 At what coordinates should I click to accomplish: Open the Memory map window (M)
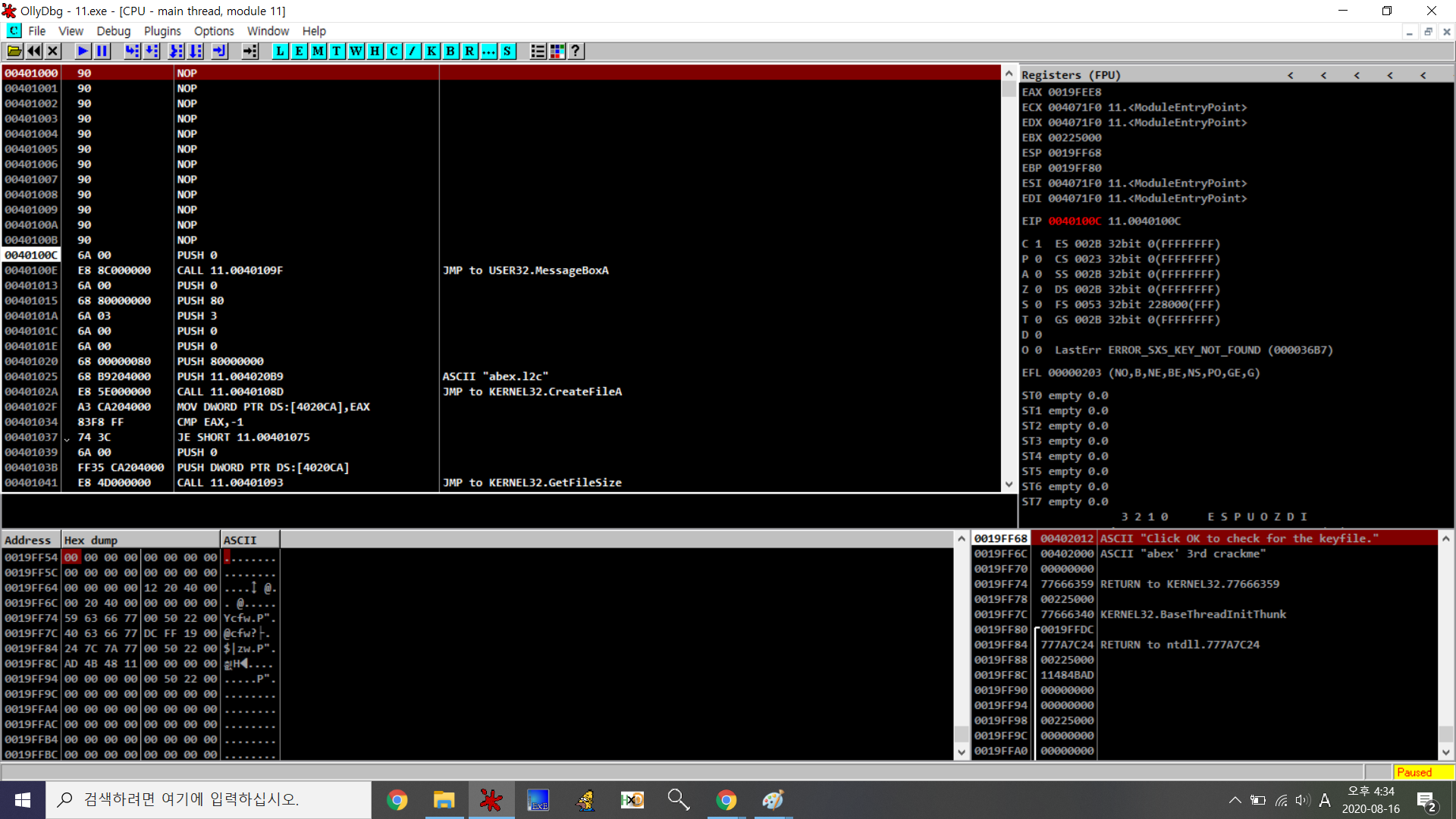[x=318, y=51]
